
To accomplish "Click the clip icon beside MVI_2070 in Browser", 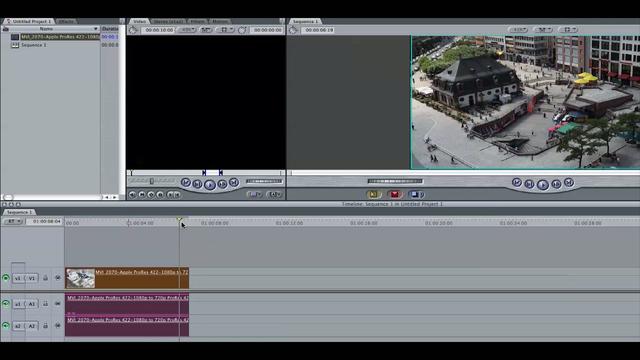I will click(x=15, y=37).
